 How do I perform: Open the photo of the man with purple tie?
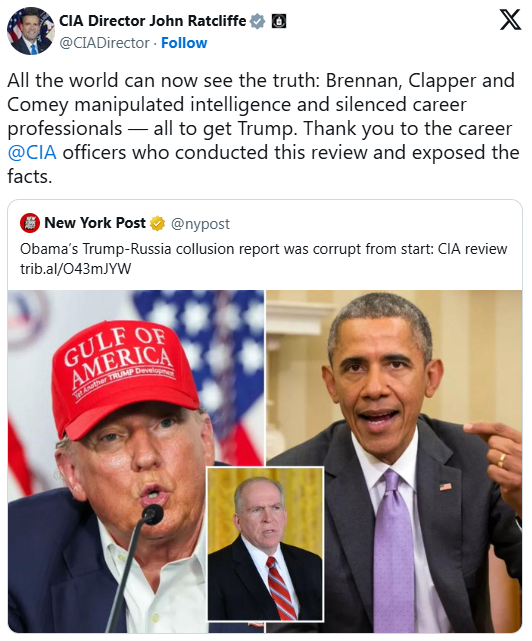[394, 461]
